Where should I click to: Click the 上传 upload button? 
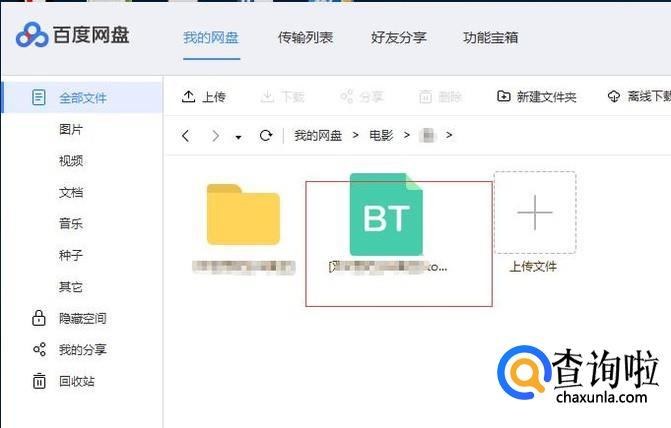[204, 97]
